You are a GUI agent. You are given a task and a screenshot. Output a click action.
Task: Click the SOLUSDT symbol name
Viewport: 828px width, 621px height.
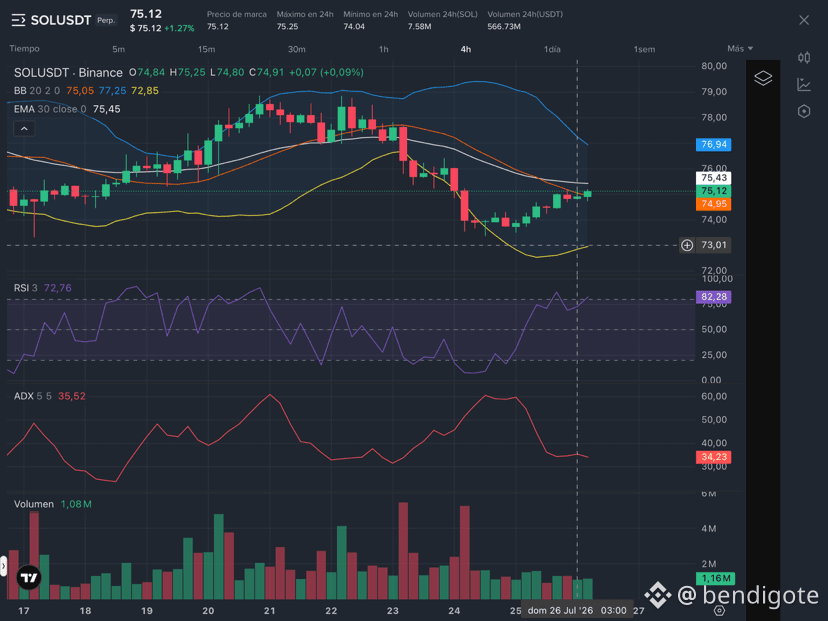pos(61,21)
